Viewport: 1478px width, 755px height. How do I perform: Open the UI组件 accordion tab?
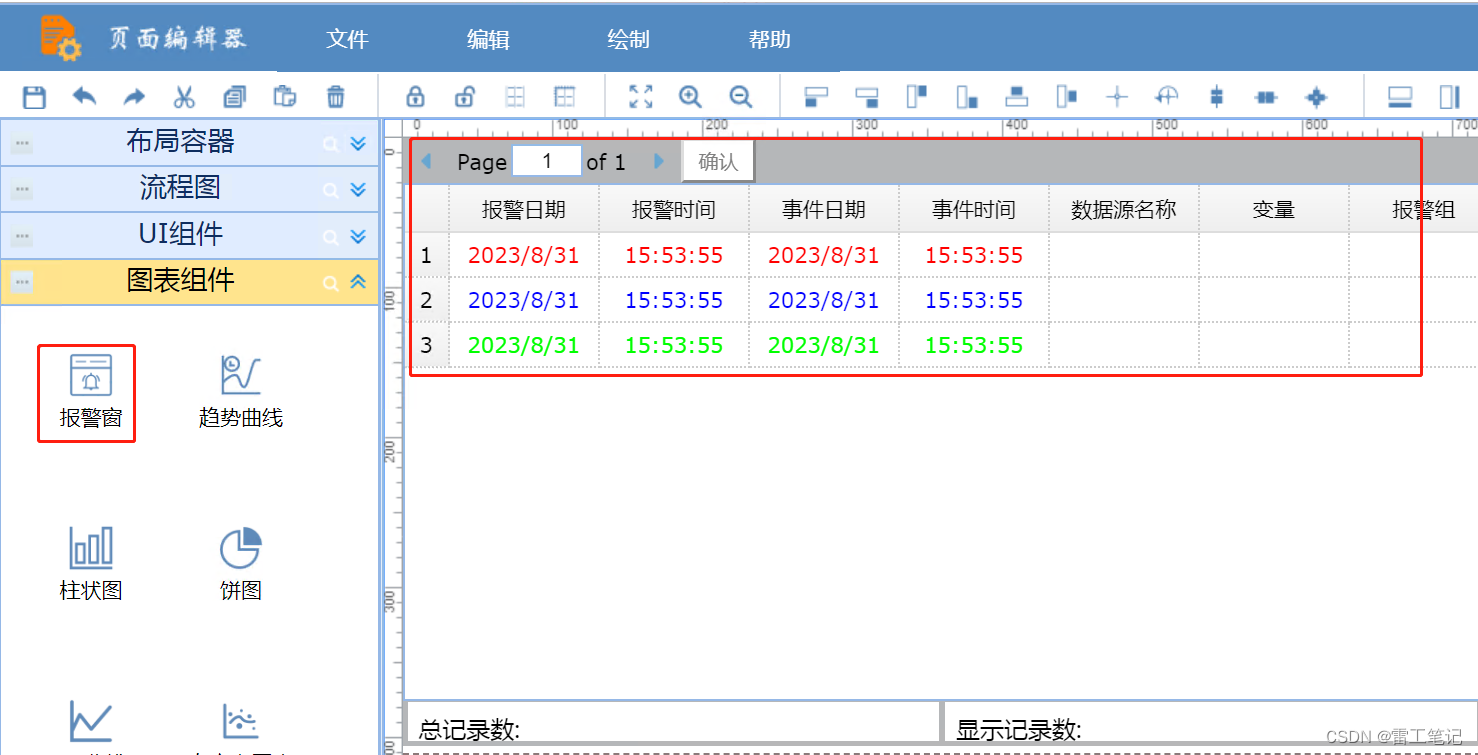click(x=189, y=235)
